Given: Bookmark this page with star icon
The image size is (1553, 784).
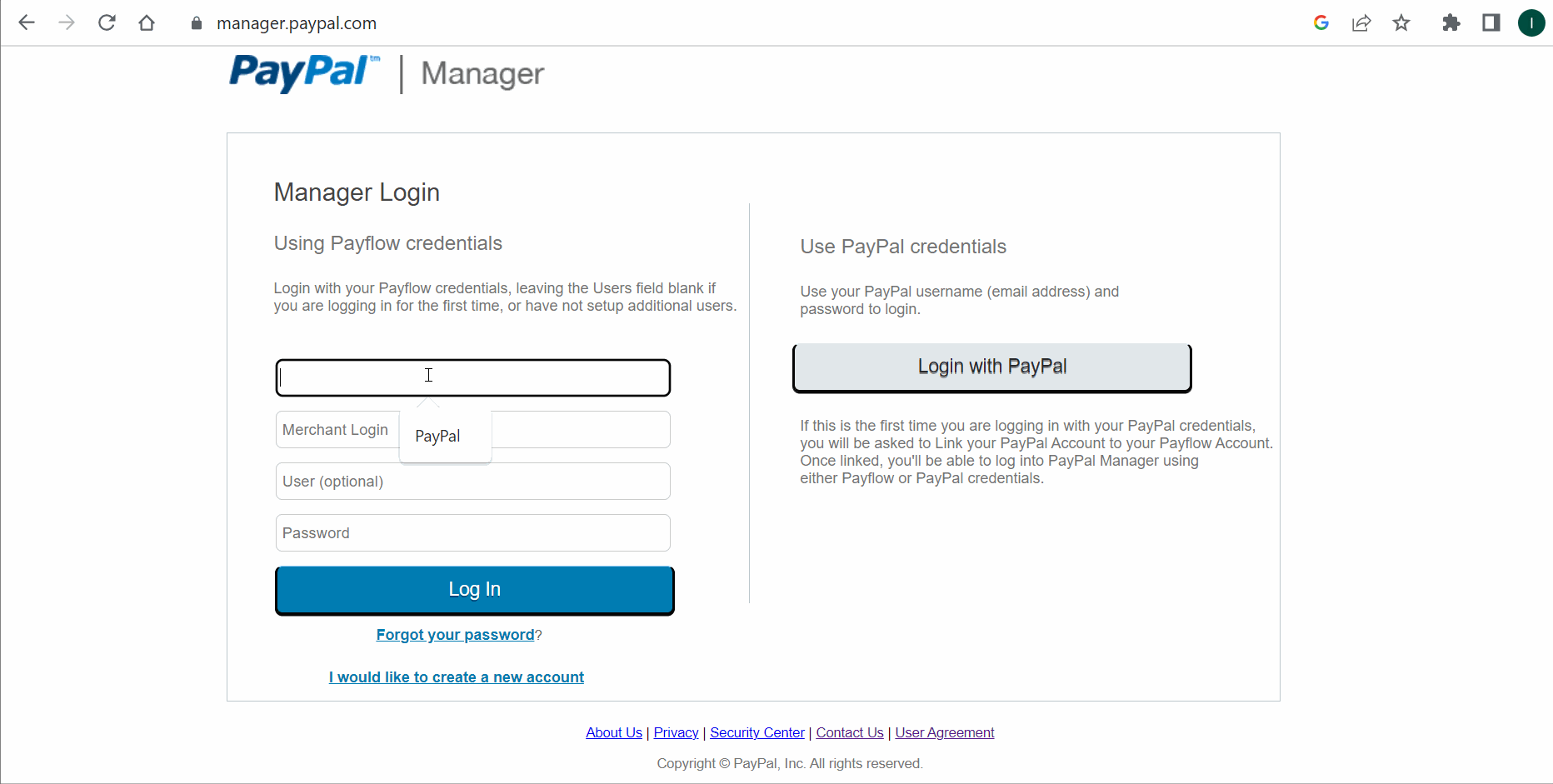Looking at the screenshot, I should (1401, 22).
